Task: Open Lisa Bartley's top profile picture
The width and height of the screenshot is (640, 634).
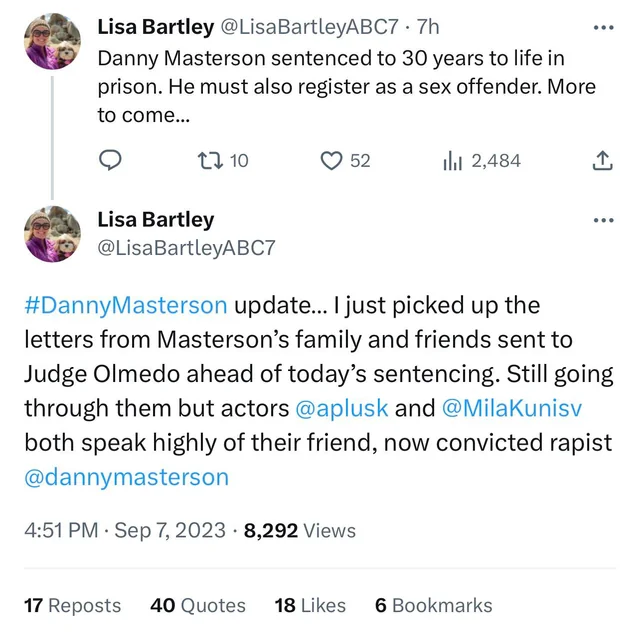Action: pyautogui.click(x=51, y=42)
